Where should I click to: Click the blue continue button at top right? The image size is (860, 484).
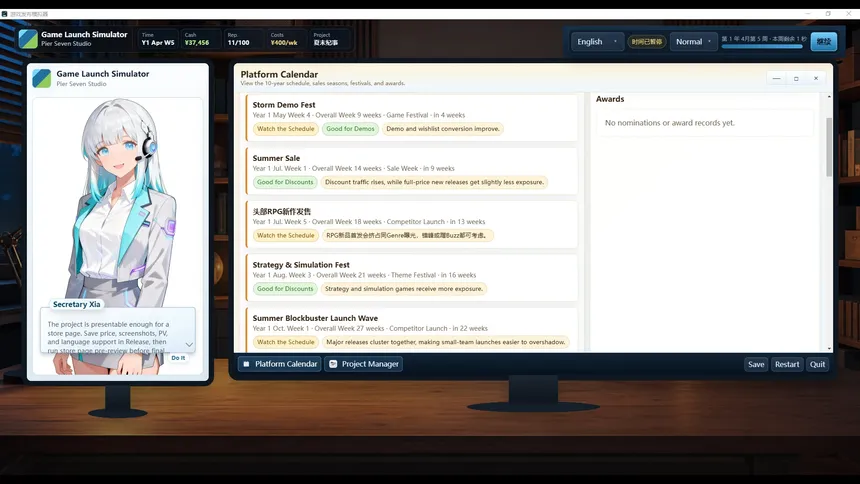coord(823,42)
